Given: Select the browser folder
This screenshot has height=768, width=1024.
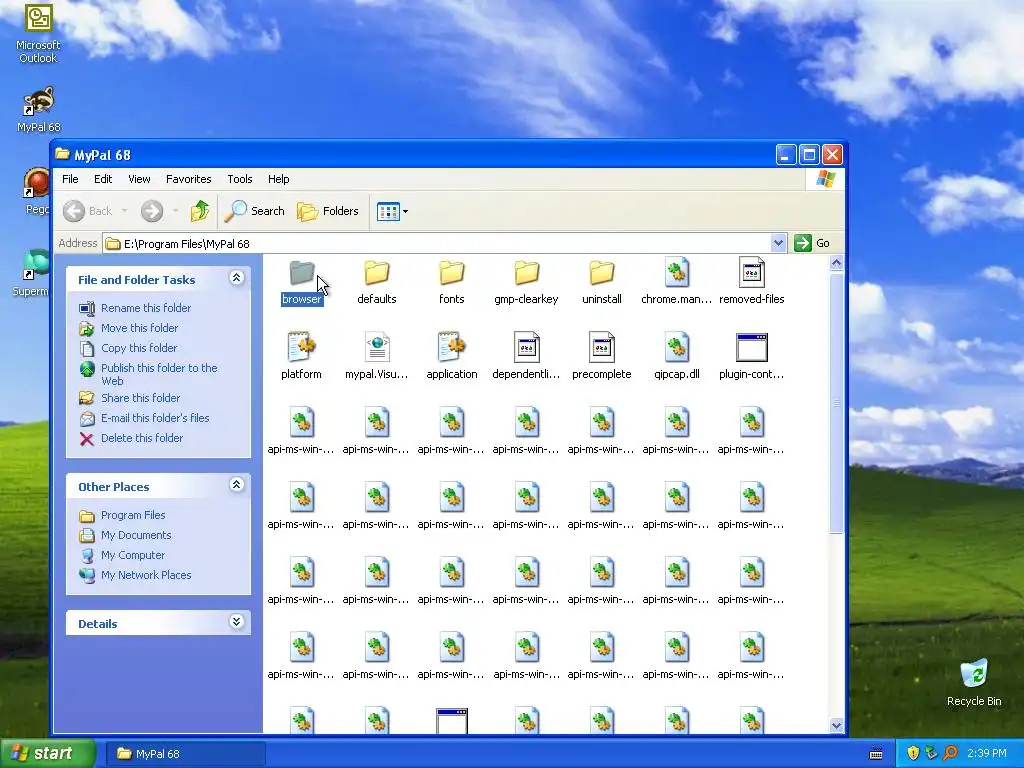Looking at the screenshot, I should coord(302,282).
